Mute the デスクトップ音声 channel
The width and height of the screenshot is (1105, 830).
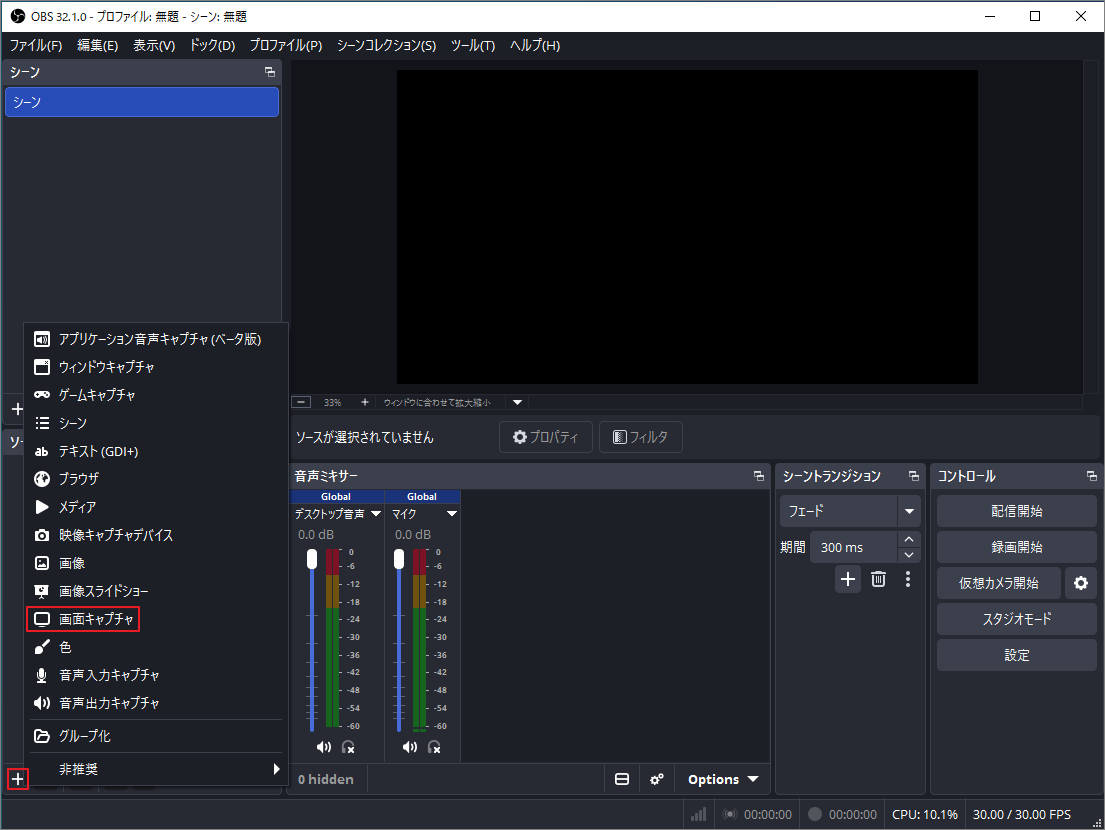(x=323, y=746)
